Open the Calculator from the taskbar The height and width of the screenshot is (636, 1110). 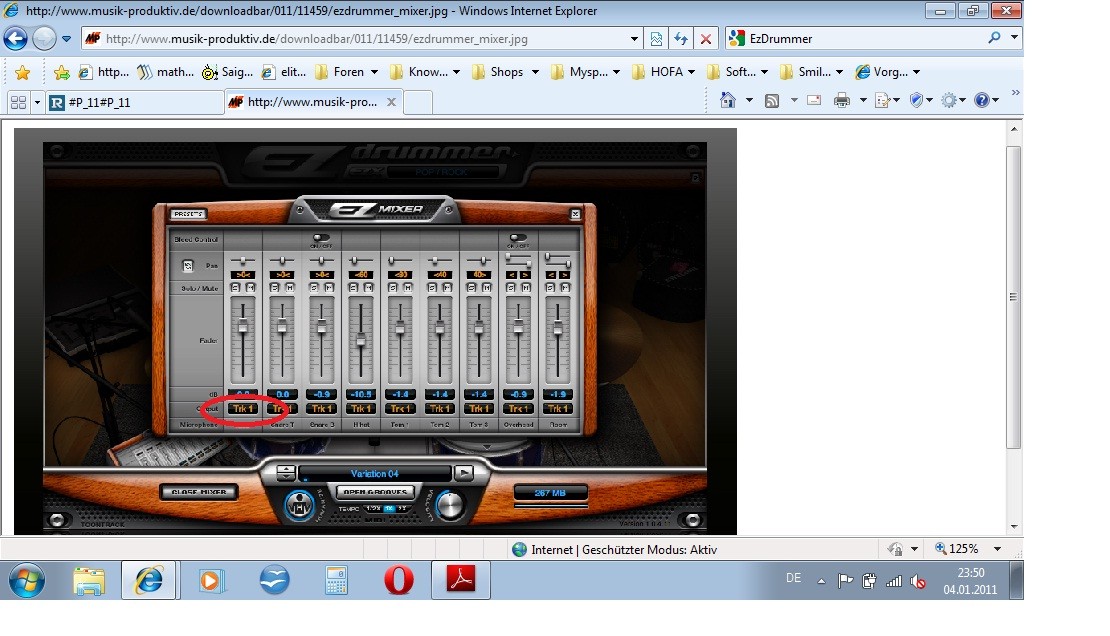click(336, 580)
